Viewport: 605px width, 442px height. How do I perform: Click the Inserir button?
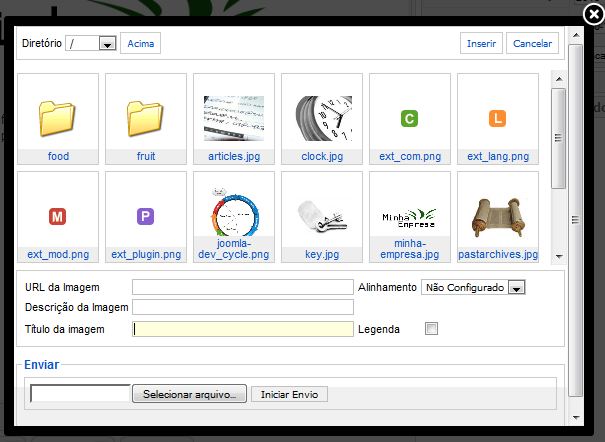(x=481, y=43)
